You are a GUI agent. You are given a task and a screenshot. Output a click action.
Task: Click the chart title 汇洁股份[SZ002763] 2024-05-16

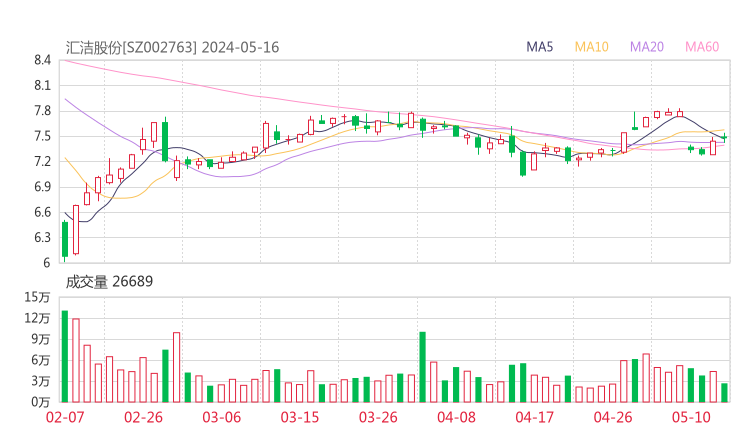pos(172,47)
